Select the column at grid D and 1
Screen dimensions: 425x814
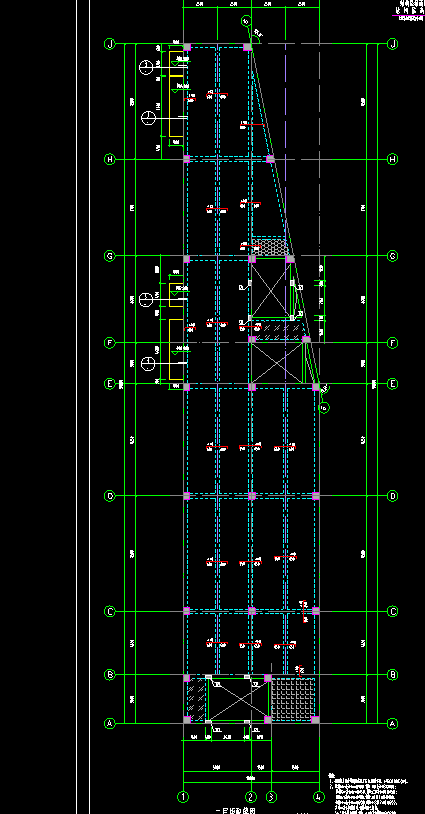point(187,496)
